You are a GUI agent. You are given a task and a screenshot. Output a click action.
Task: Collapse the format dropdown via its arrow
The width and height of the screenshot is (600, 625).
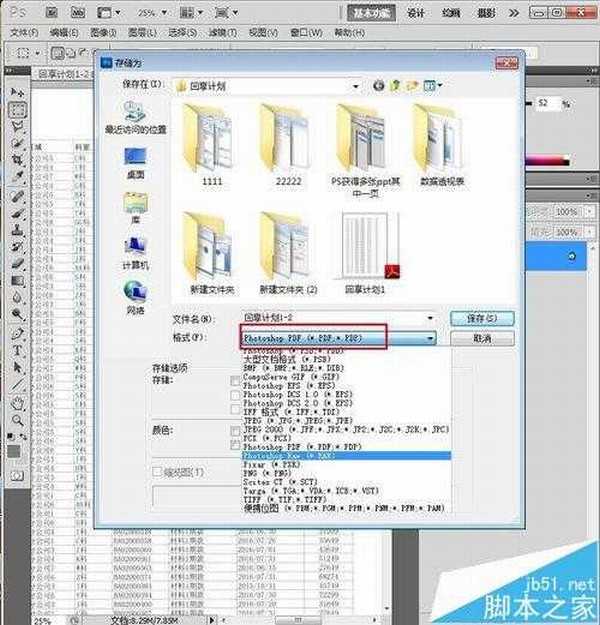(x=430, y=339)
